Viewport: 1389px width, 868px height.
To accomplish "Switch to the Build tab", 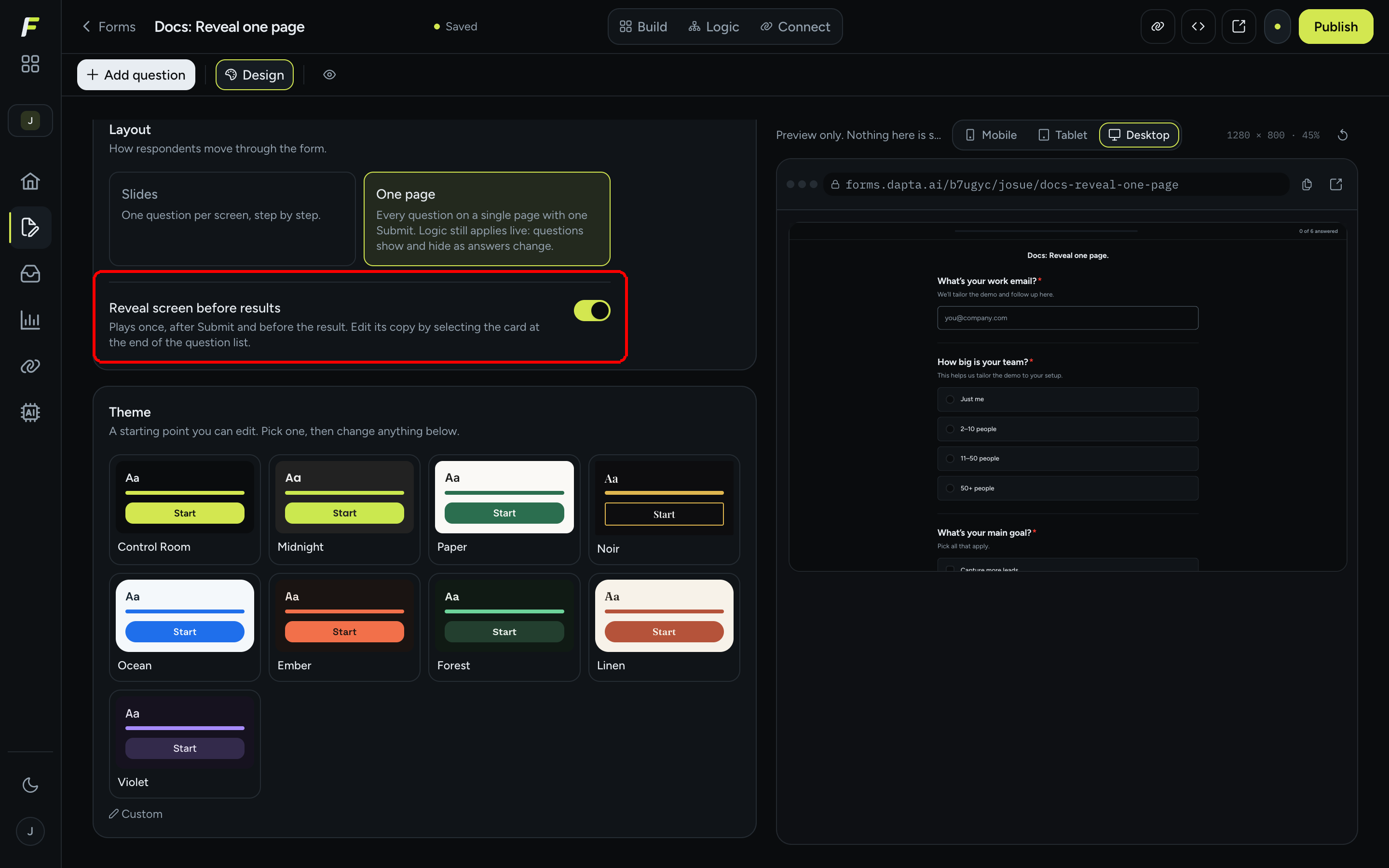I will [x=643, y=27].
